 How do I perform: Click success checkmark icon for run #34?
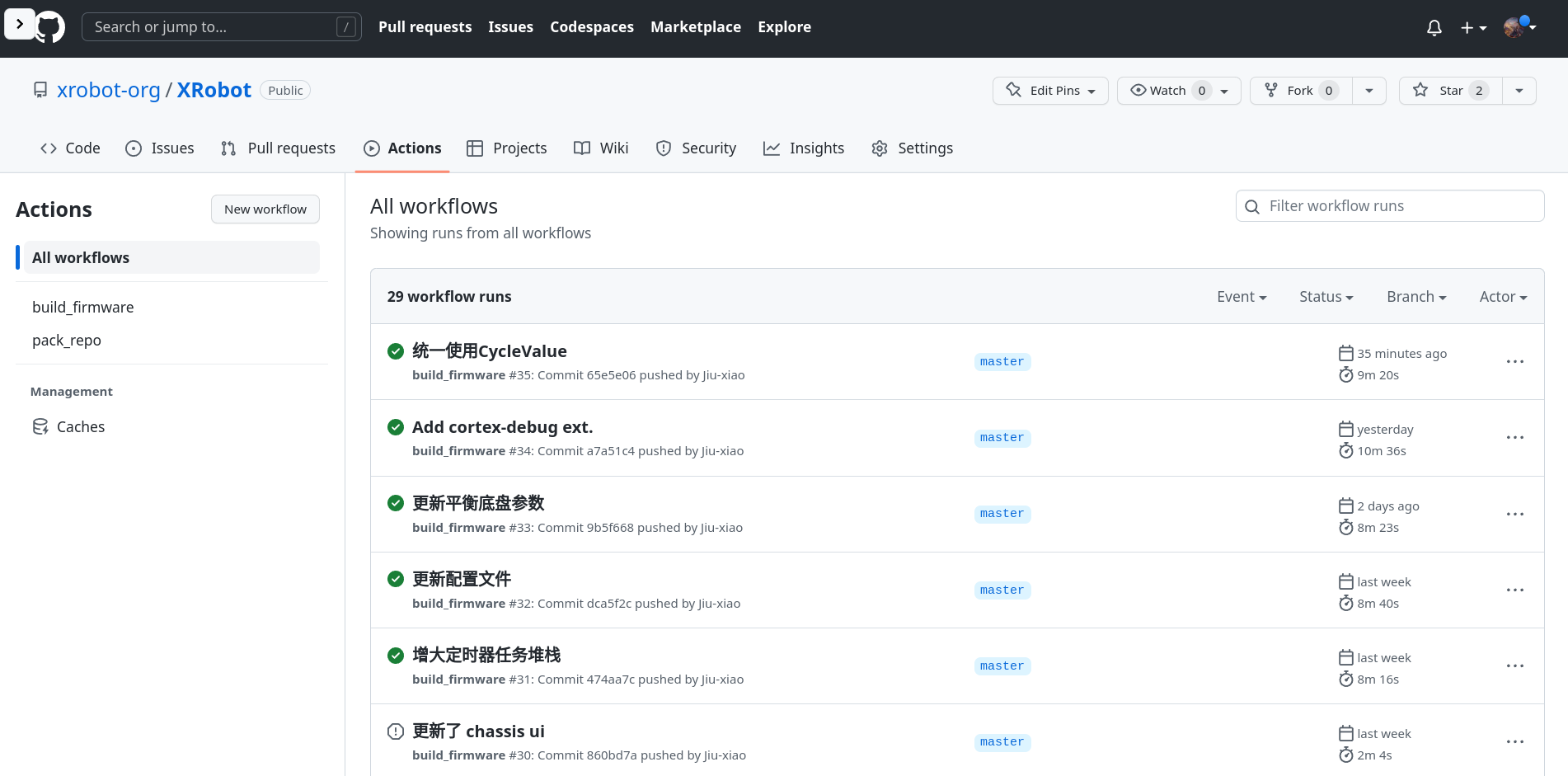(396, 427)
